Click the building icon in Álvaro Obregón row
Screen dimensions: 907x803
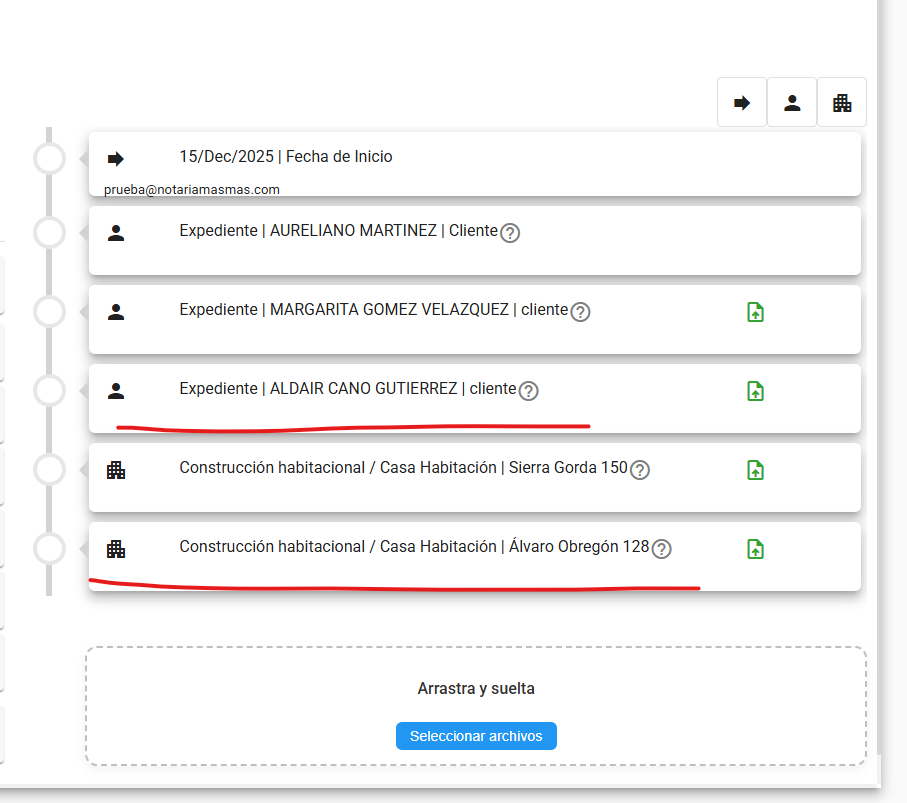click(116, 549)
